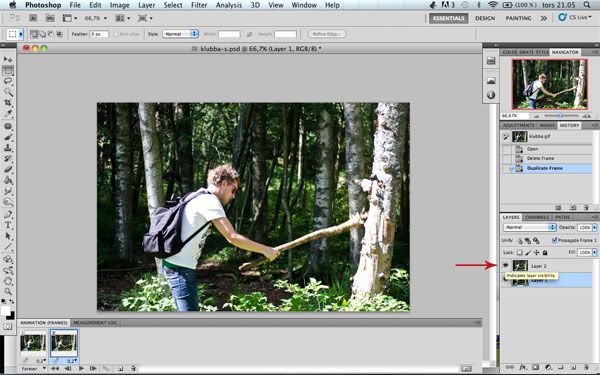Toggle Propagate Frame 1 checkbox
Viewport: 600px width, 375px height.
click(554, 240)
